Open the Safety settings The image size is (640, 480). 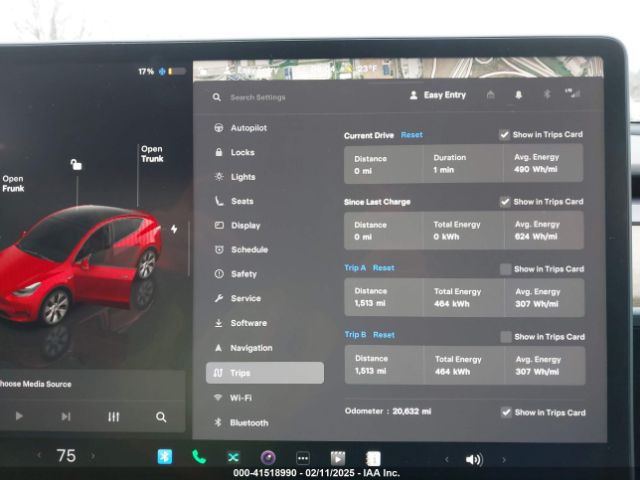click(236, 274)
